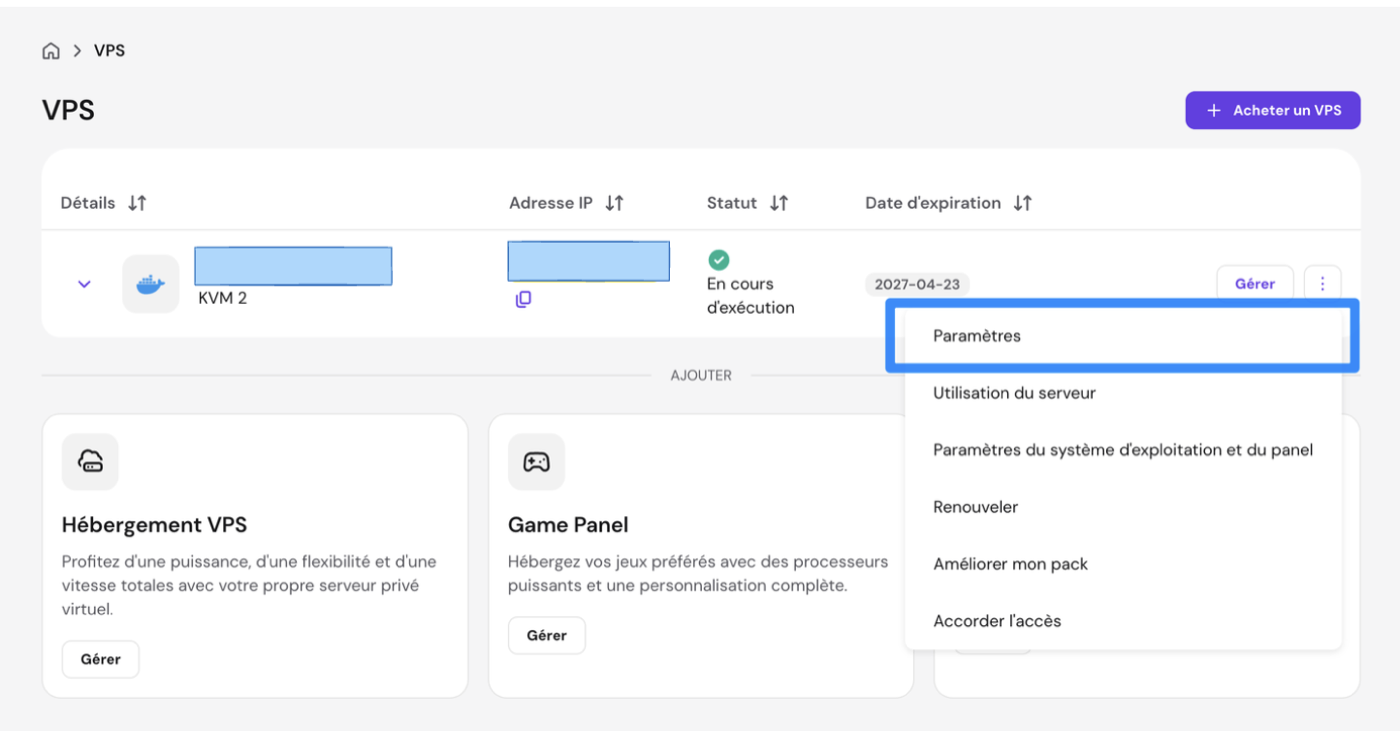Image resolution: width=1400 pixels, height=731 pixels.
Task: Click the Statut column header
Action: [x=732, y=203]
